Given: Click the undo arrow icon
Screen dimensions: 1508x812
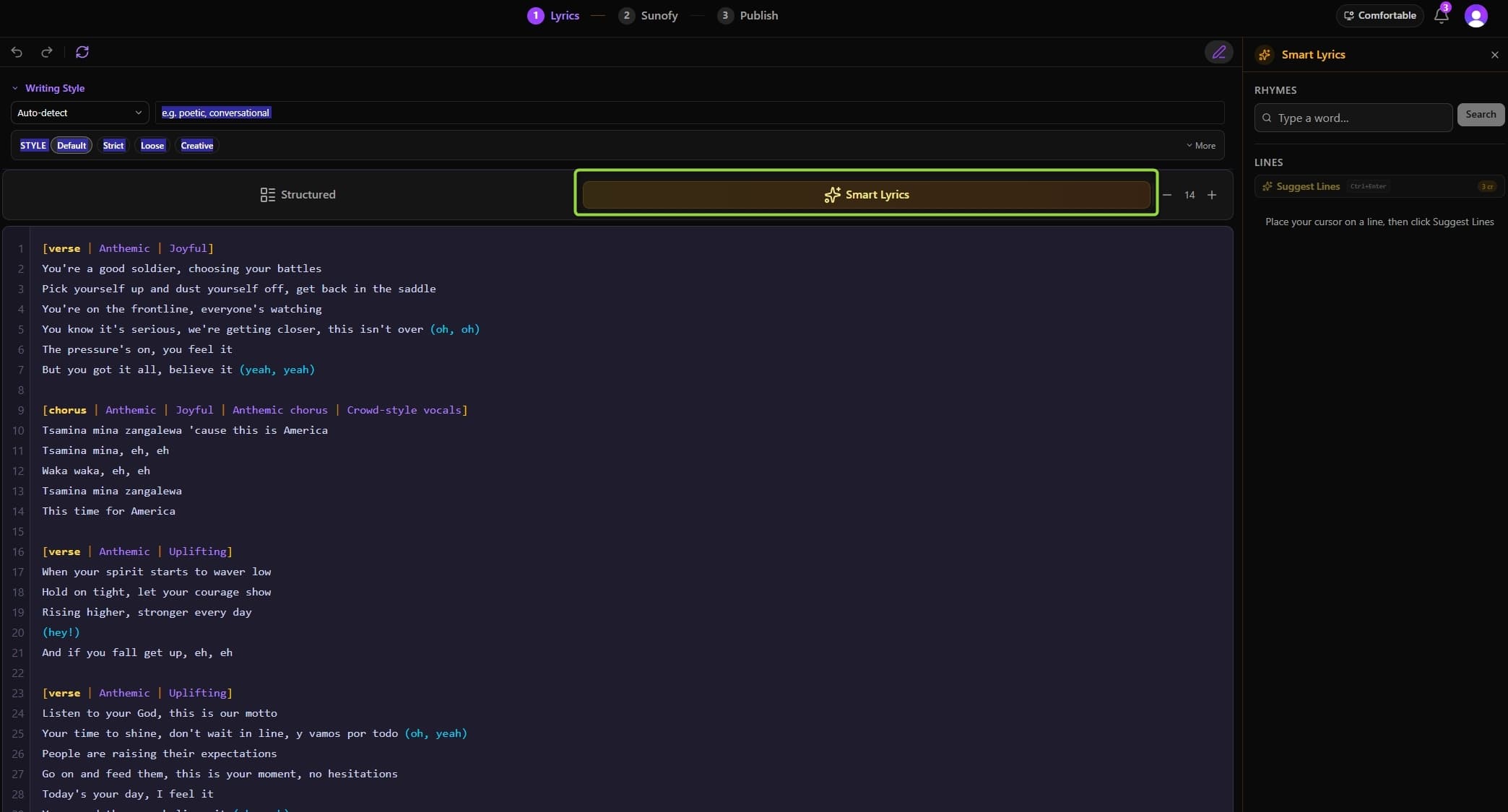Looking at the screenshot, I should tap(17, 52).
